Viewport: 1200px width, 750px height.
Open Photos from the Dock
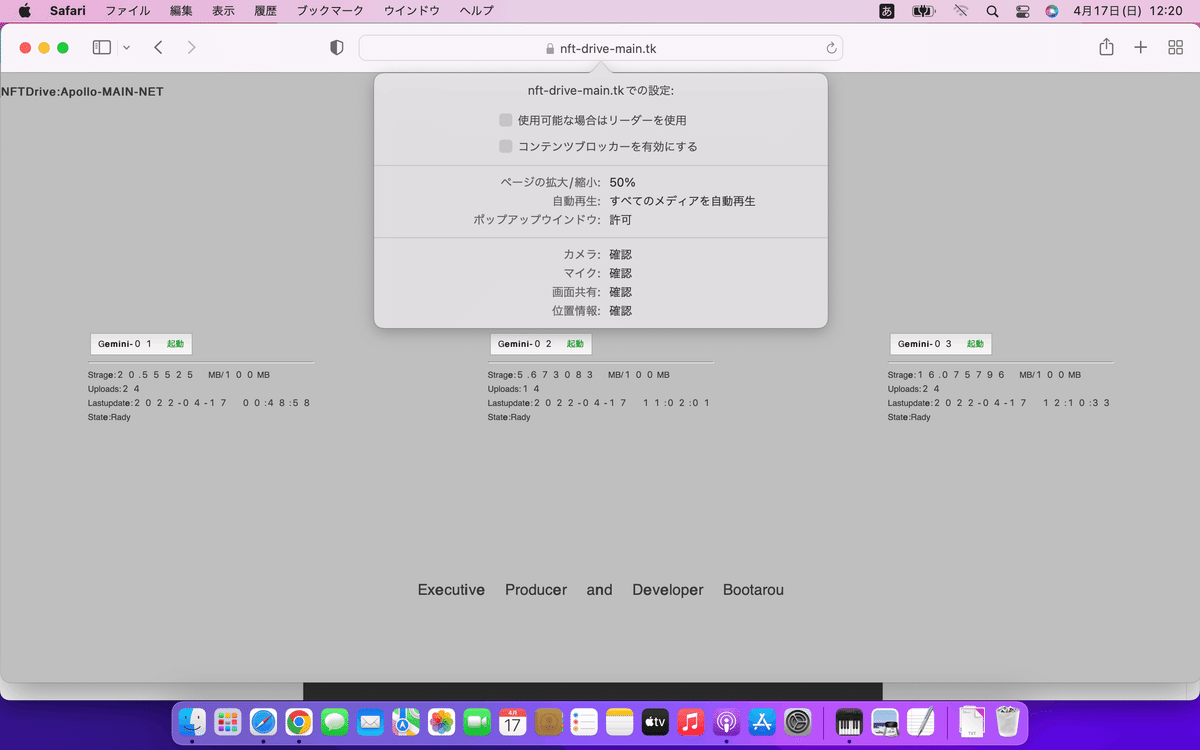pyautogui.click(x=442, y=721)
